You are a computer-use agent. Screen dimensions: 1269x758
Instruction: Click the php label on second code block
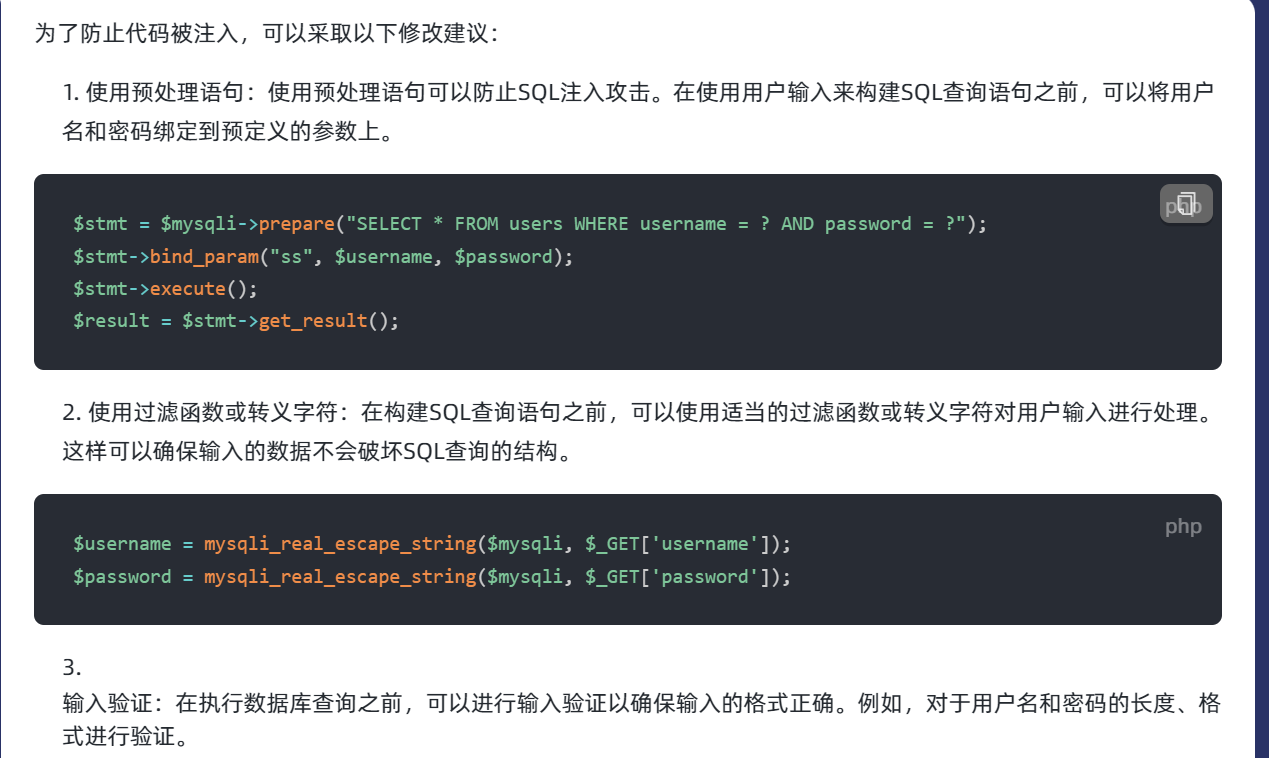(1183, 526)
